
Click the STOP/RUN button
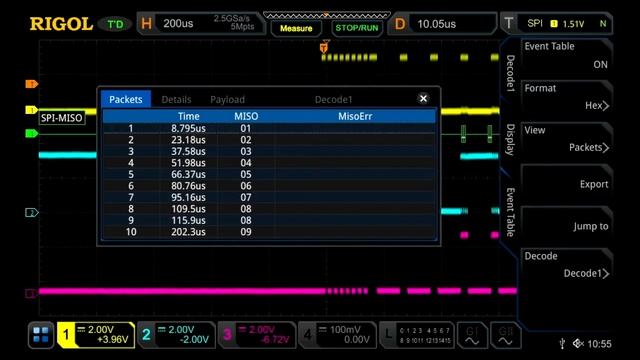[x=357, y=28]
